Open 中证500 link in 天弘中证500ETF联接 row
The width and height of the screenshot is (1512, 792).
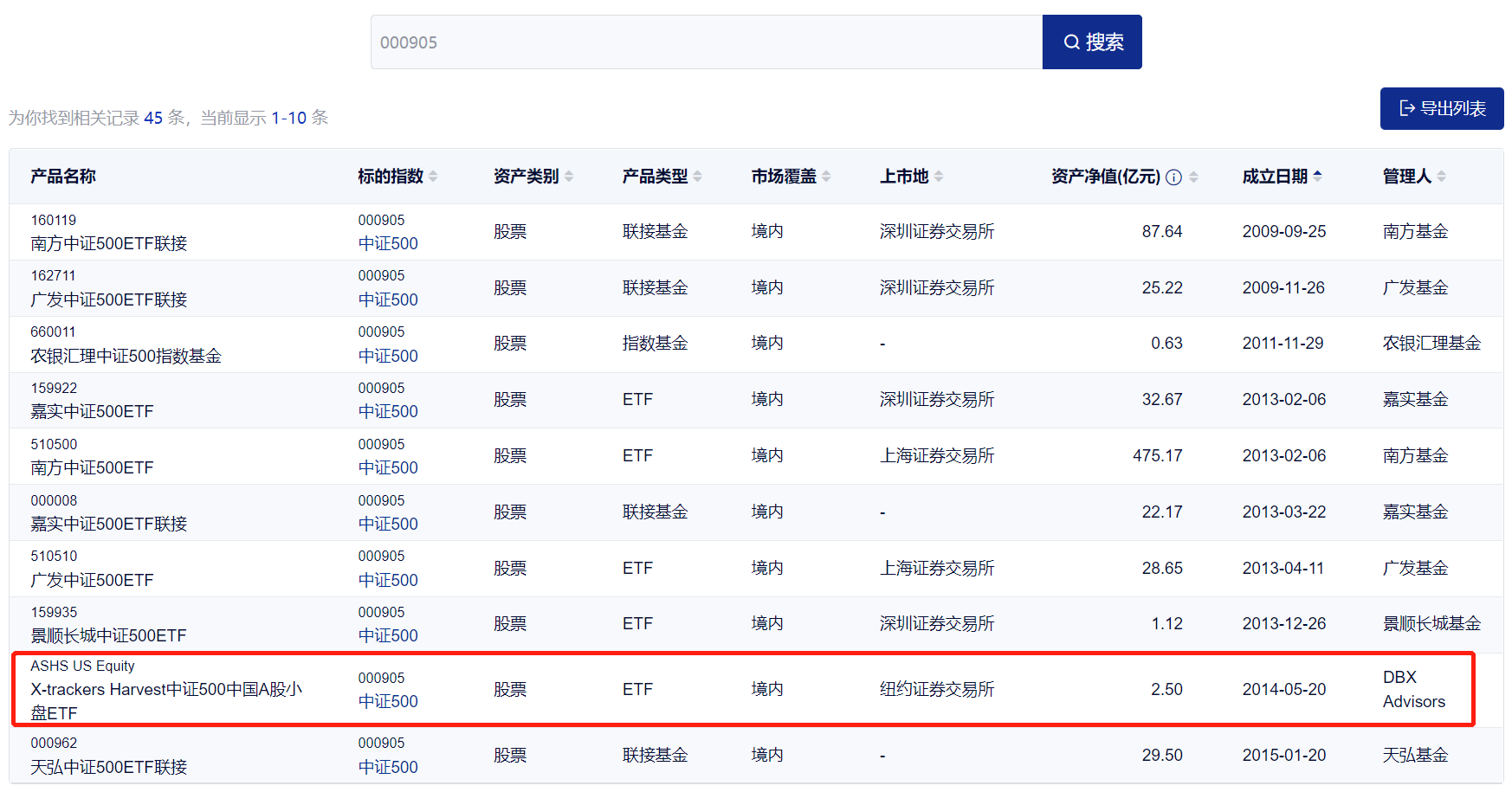tap(388, 768)
